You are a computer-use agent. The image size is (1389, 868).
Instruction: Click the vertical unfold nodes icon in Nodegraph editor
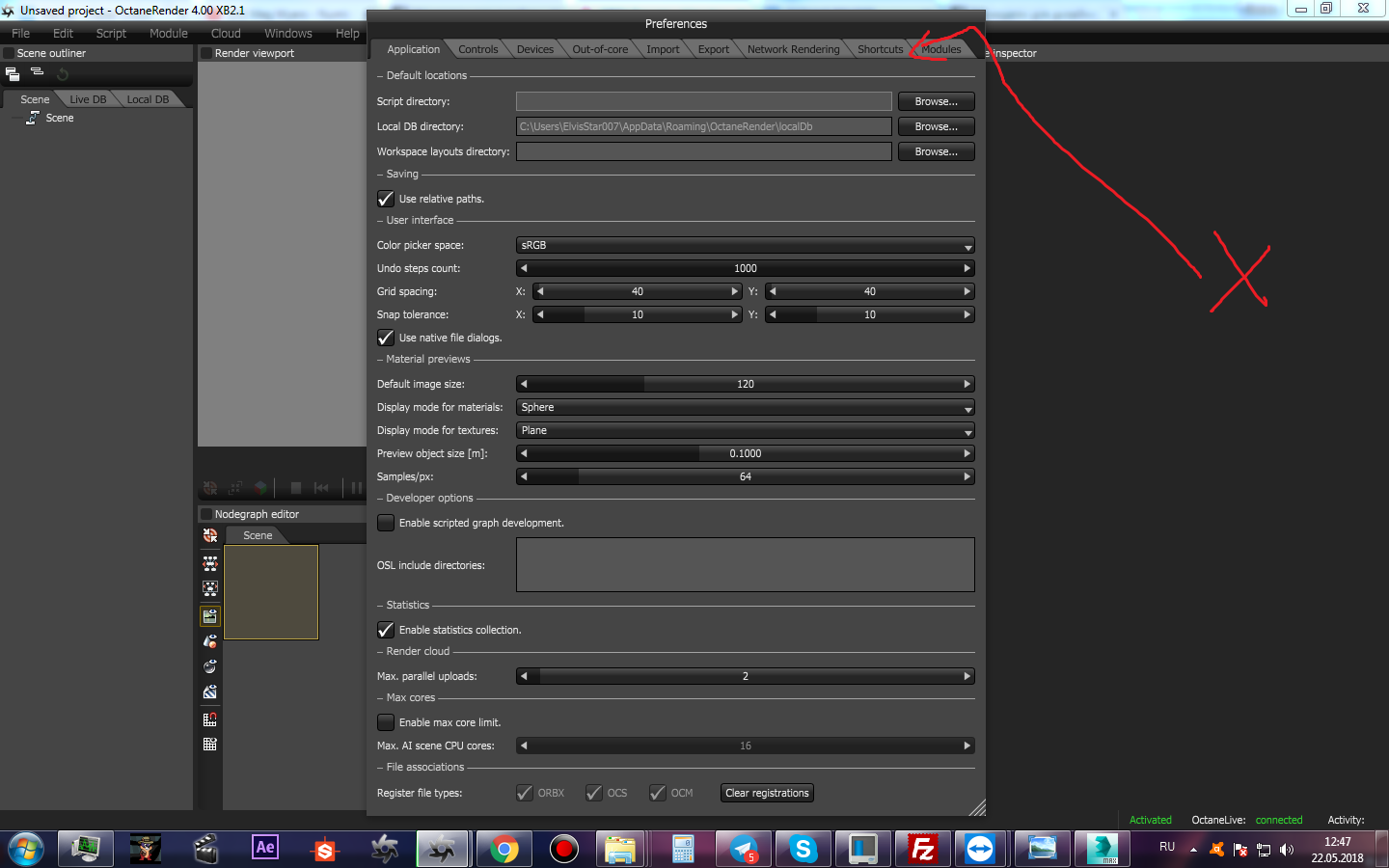tap(210, 588)
